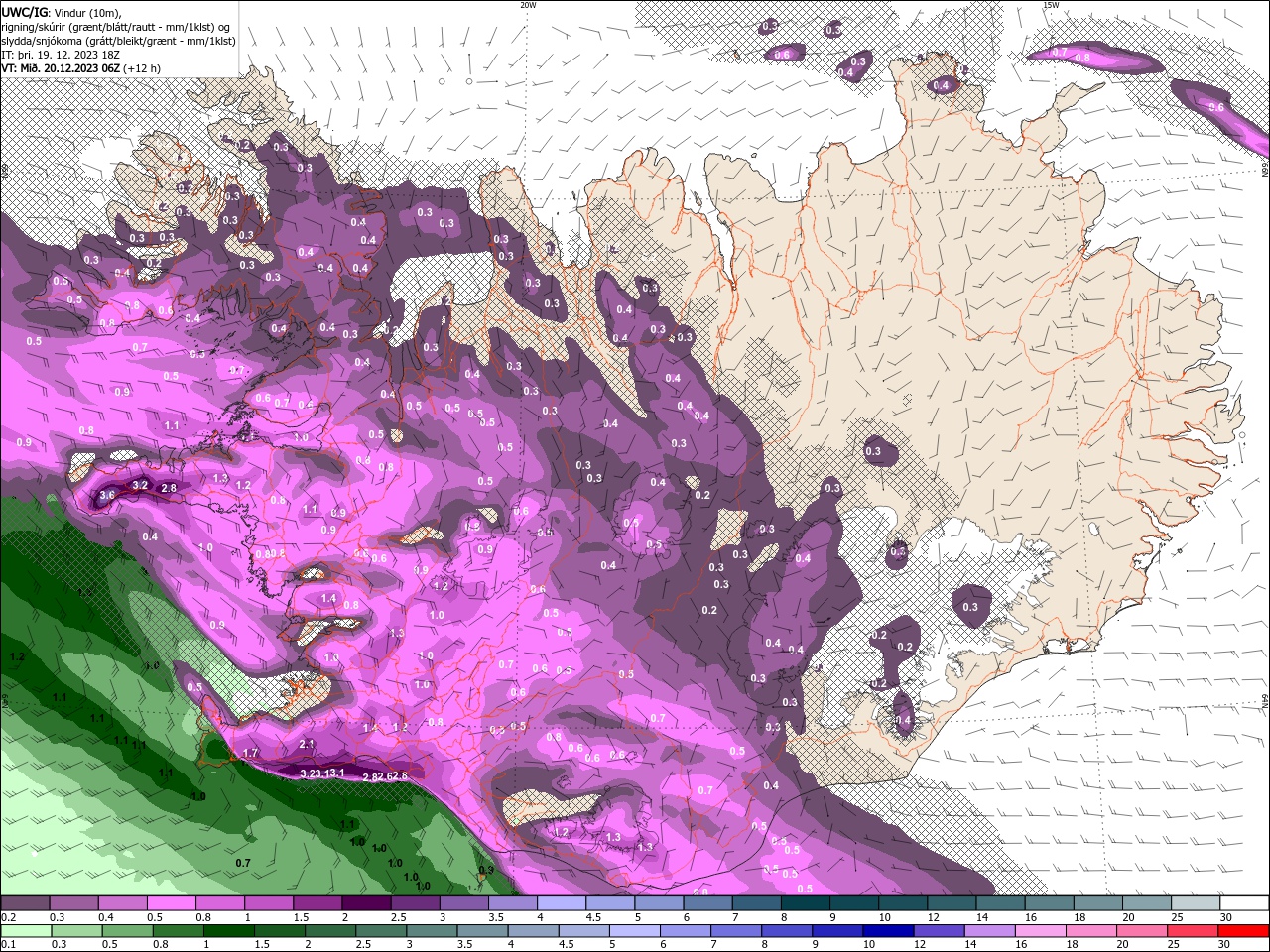1270x952 pixels.
Task: Click the UWC/IG title text
Action: tap(23, 12)
